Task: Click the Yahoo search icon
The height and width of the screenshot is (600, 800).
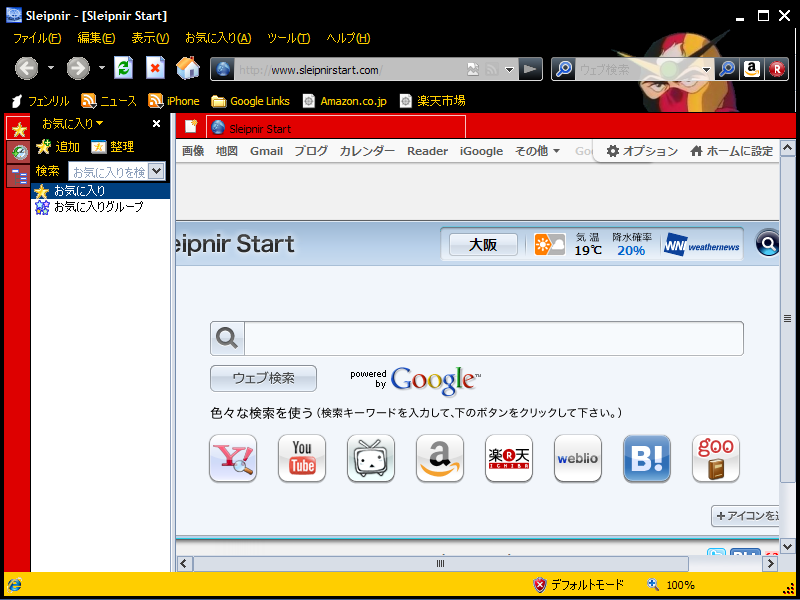Action: pyautogui.click(x=233, y=458)
